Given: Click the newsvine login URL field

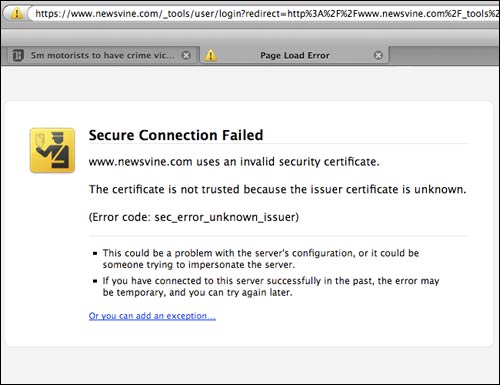Looking at the screenshot, I should point(265,14).
